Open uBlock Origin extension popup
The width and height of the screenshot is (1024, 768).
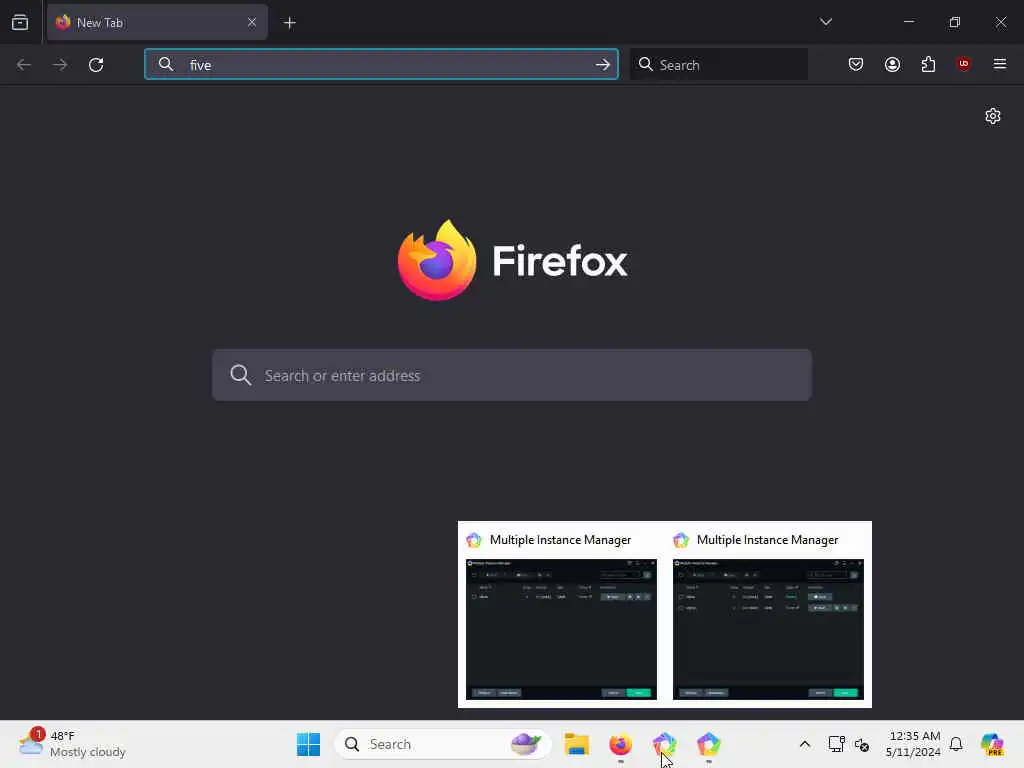963,63
